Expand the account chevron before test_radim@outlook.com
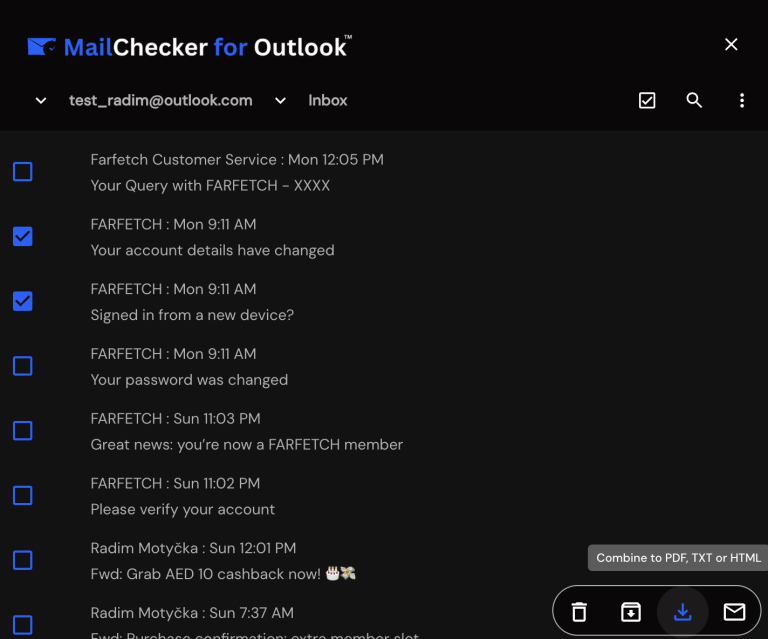768x639 pixels. pyautogui.click(x=41, y=101)
